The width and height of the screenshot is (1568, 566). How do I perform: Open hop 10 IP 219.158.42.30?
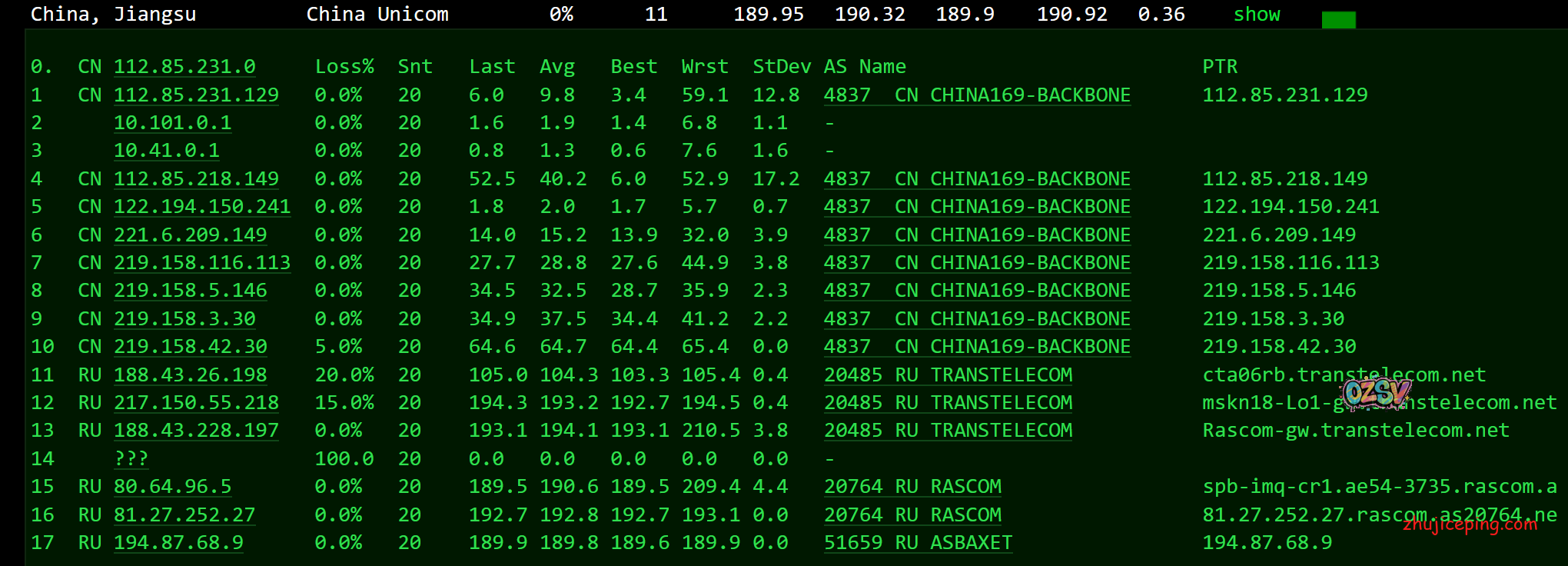point(191,347)
